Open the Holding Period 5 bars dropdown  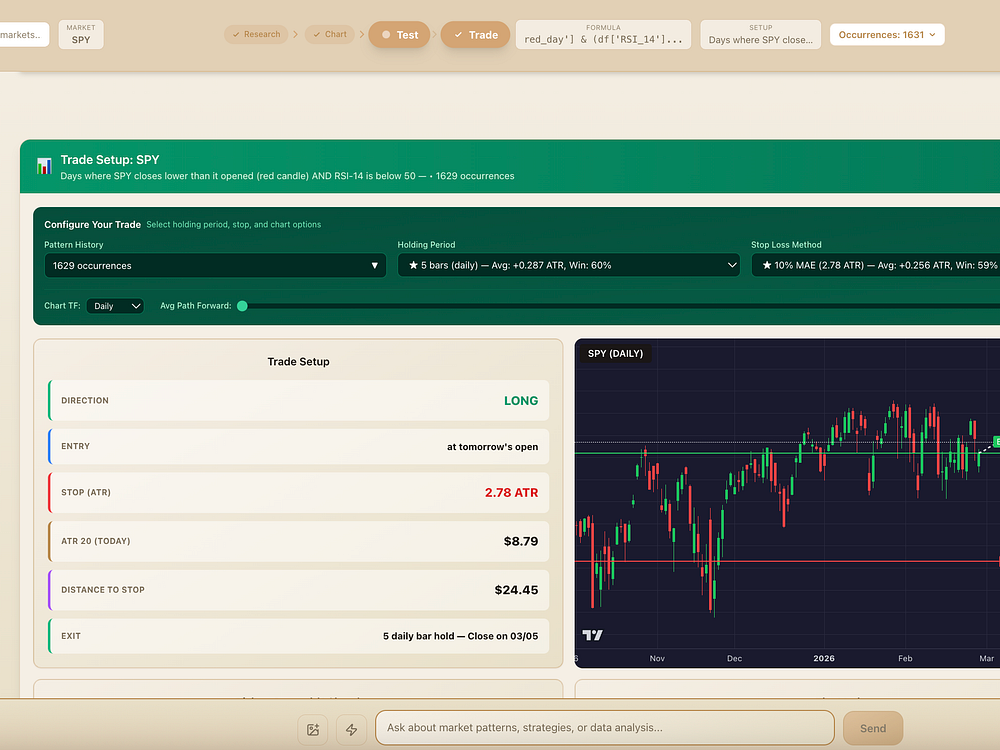[569, 265]
